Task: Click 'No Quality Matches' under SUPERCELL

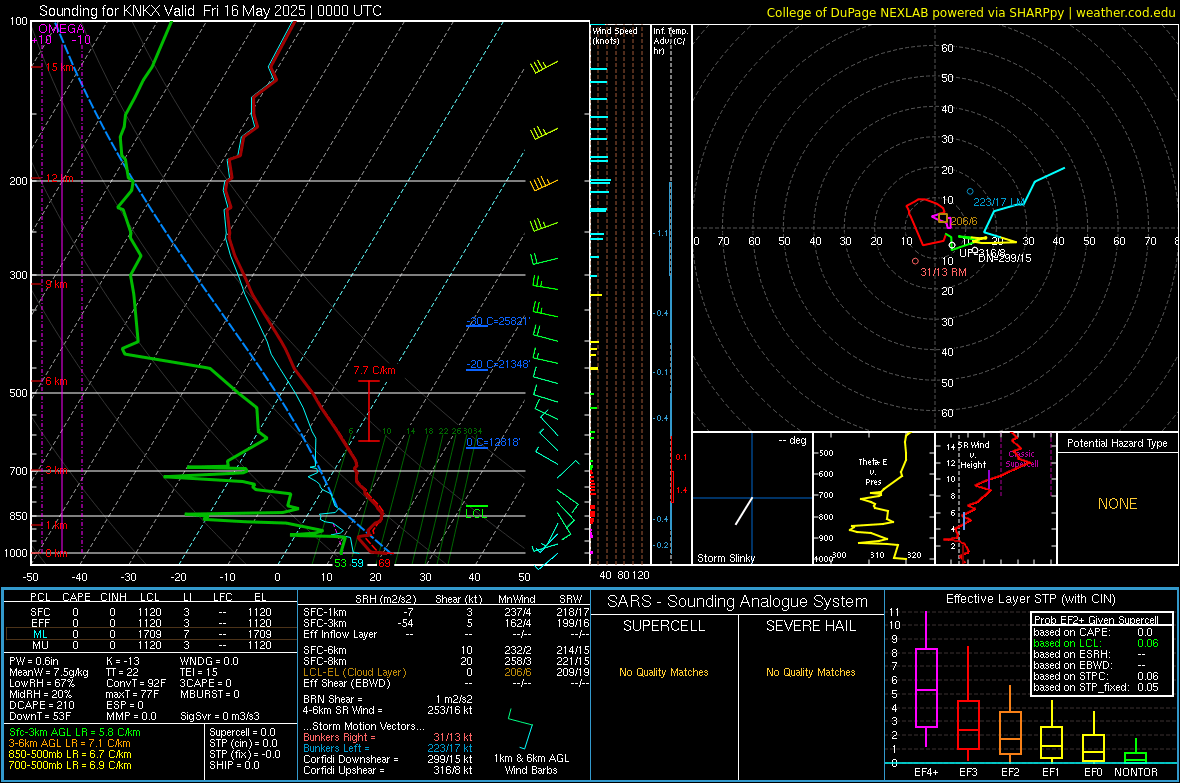Action: [664, 672]
